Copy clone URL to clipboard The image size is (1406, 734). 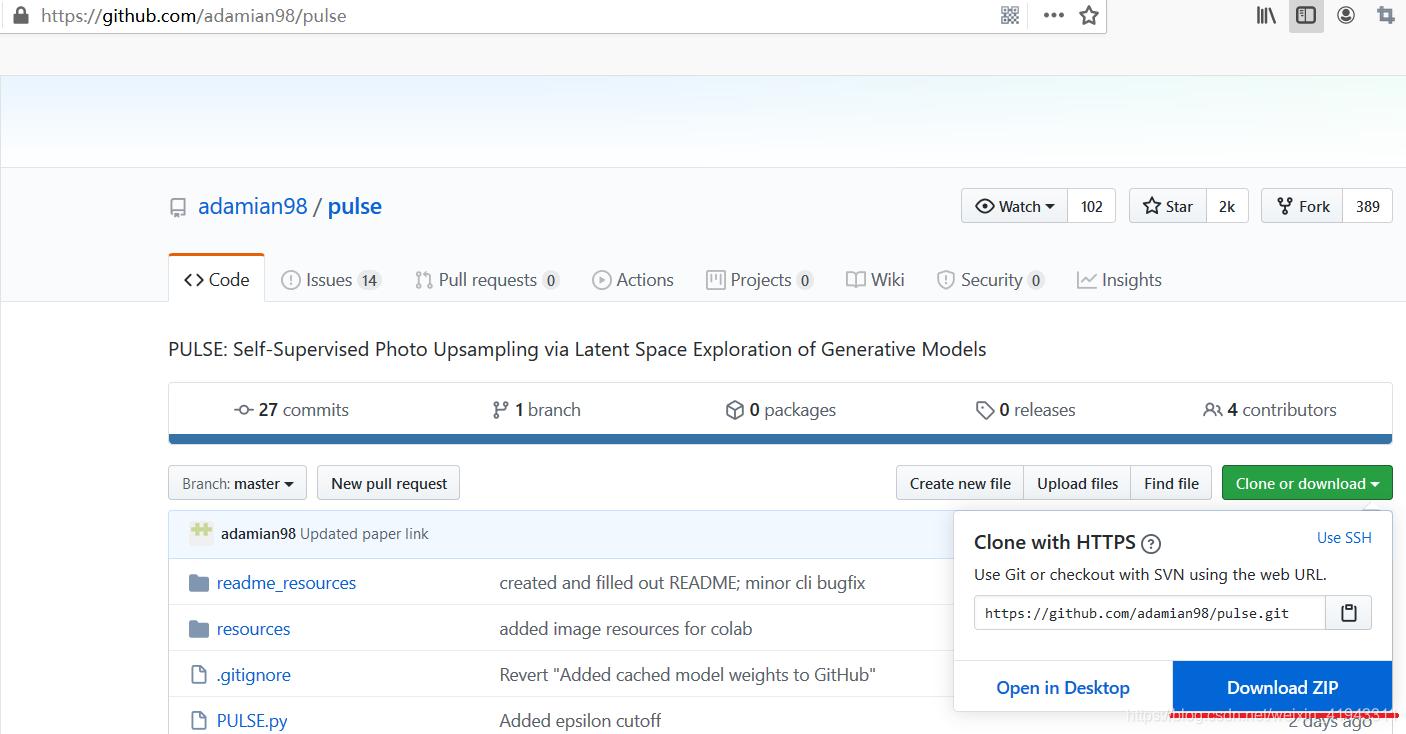pos(1348,613)
